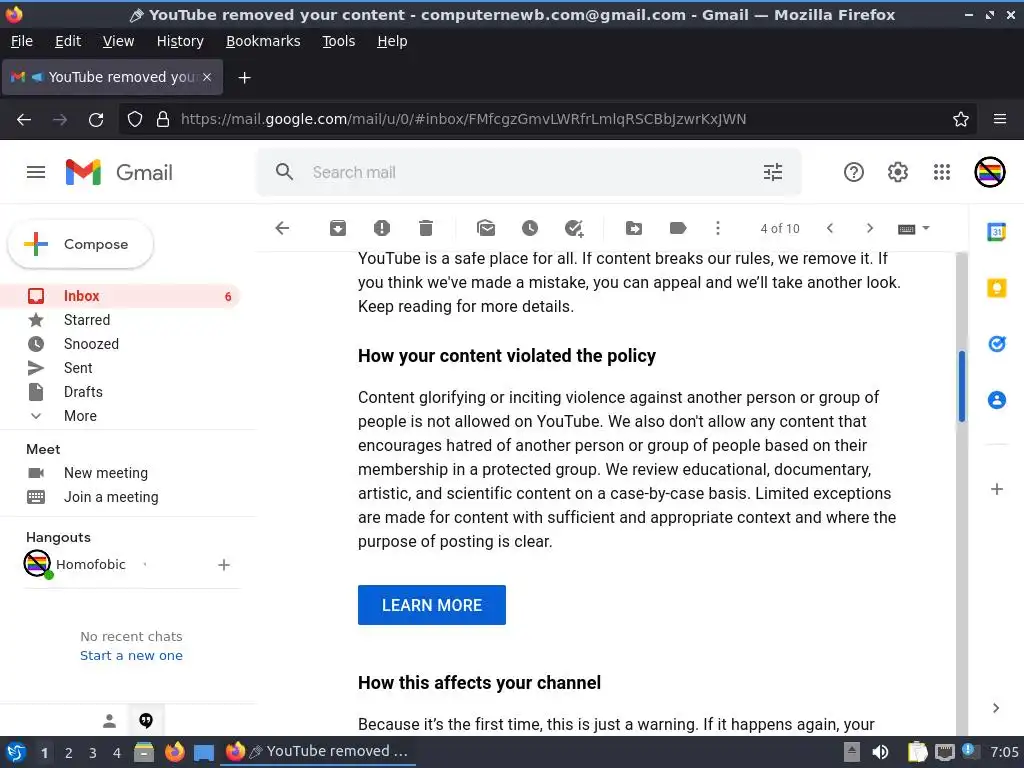Open Firefox History menu
This screenshot has width=1024, height=768.
click(180, 41)
